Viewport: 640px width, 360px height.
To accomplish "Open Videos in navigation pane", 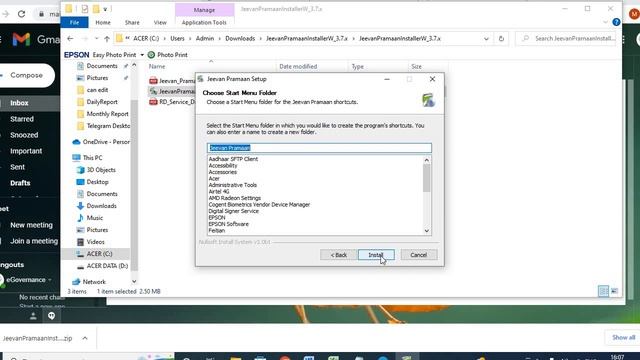I will click(x=91, y=242).
